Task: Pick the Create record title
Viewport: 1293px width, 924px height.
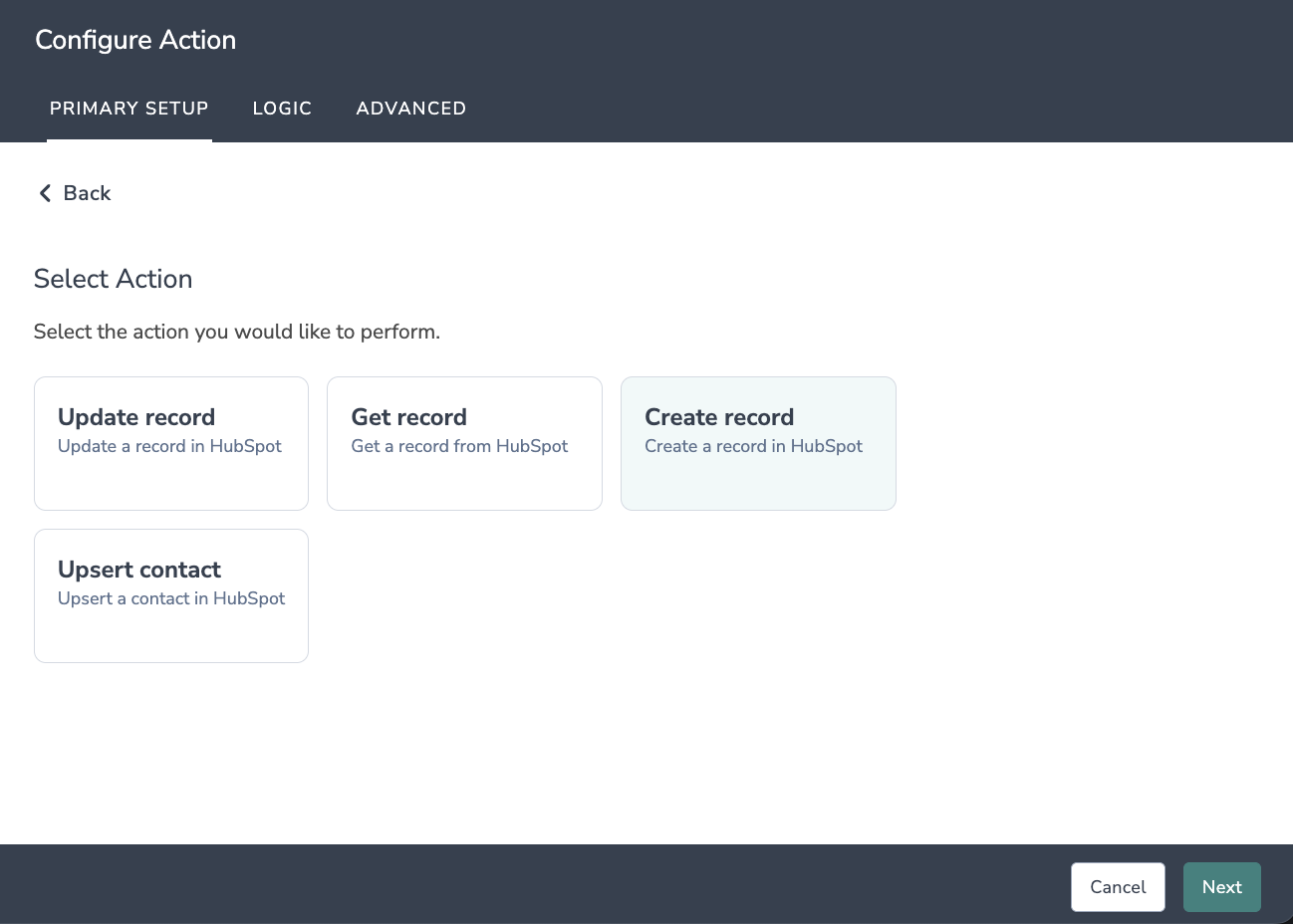Action: pyautogui.click(x=719, y=417)
